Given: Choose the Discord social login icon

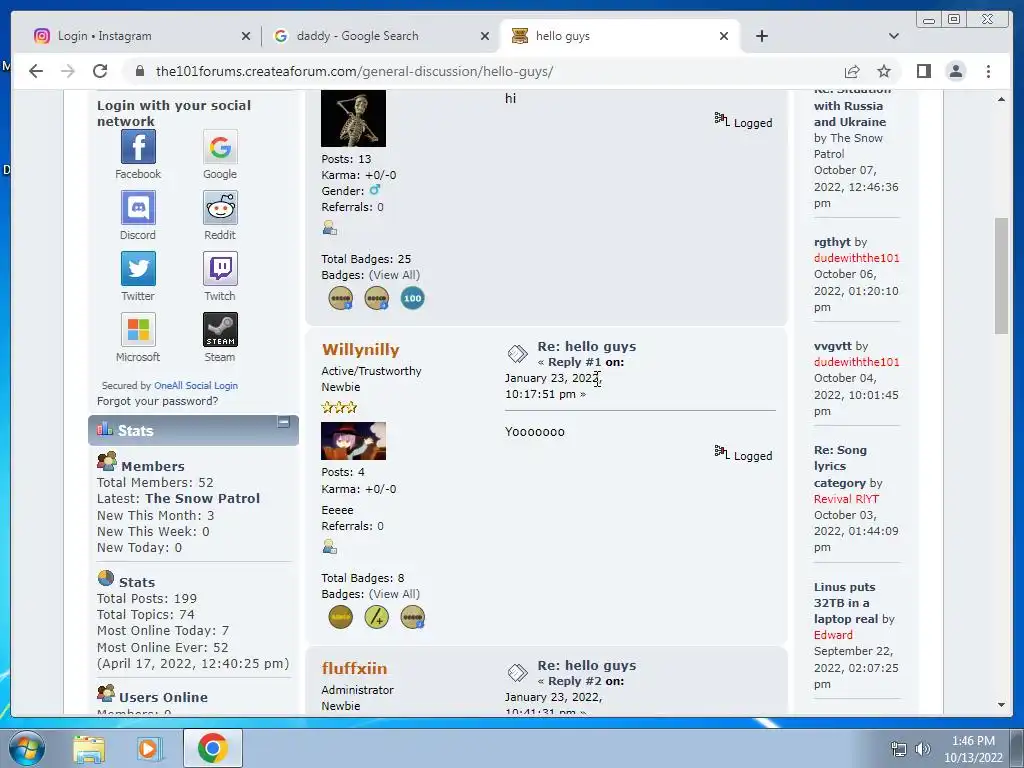Looking at the screenshot, I should click(138, 208).
